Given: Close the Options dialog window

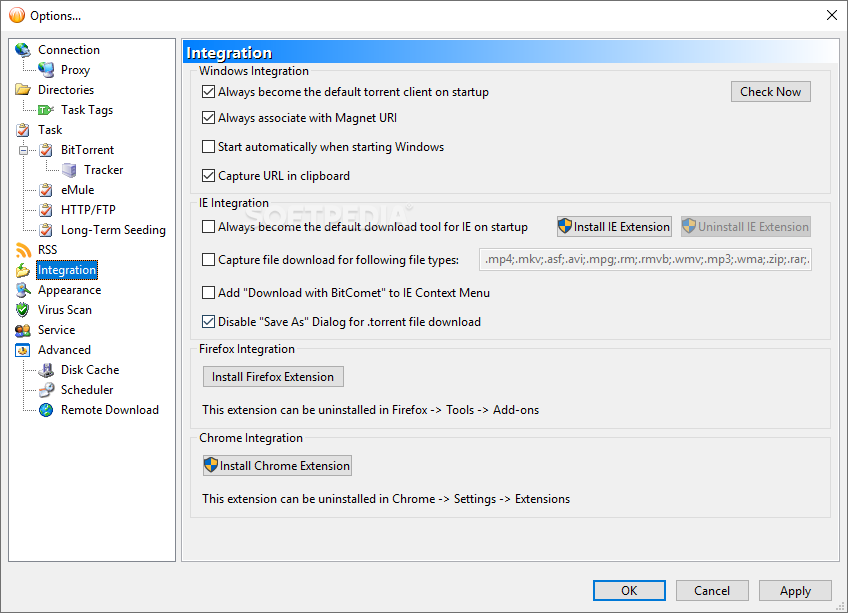Looking at the screenshot, I should click(x=832, y=15).
